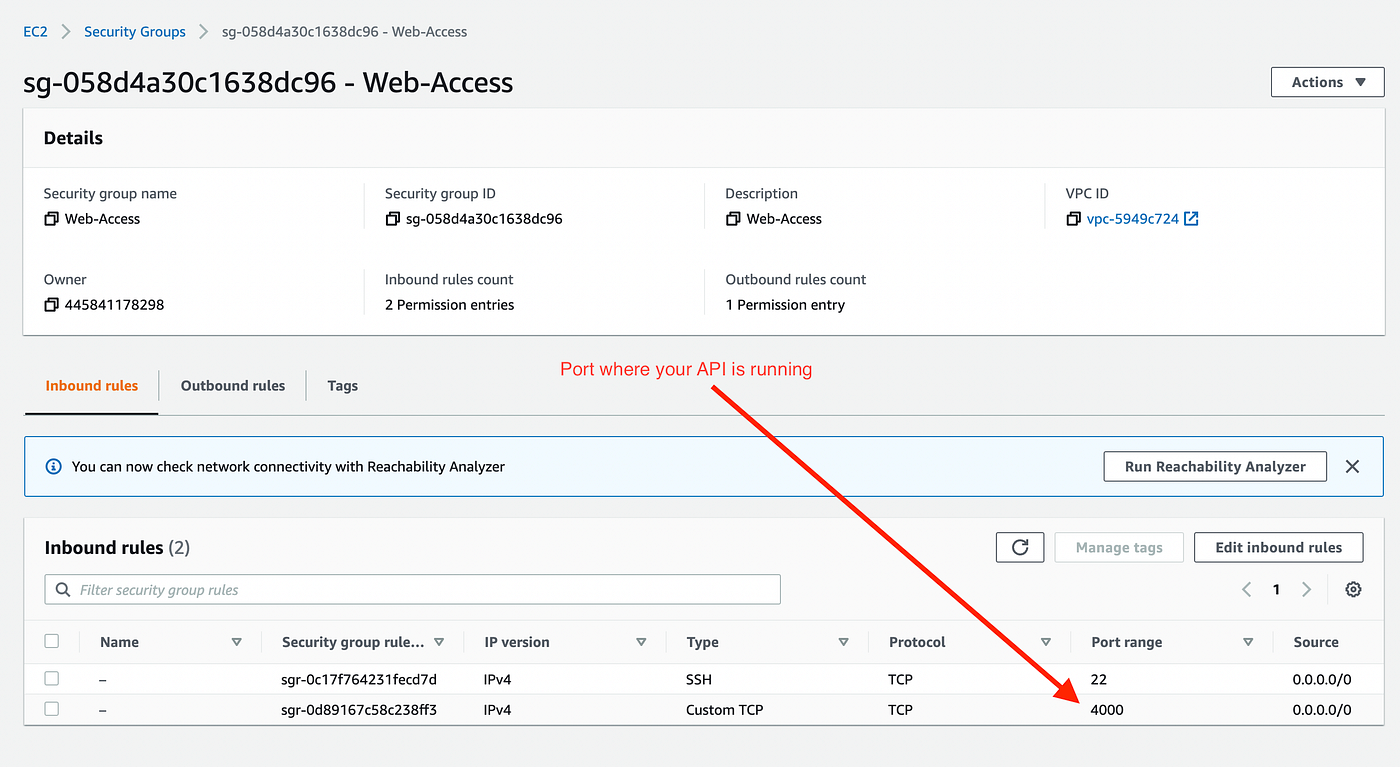Click the Custom TCP type cell
Viewport: 1400px width, 767px height.
tap(724, 710)
